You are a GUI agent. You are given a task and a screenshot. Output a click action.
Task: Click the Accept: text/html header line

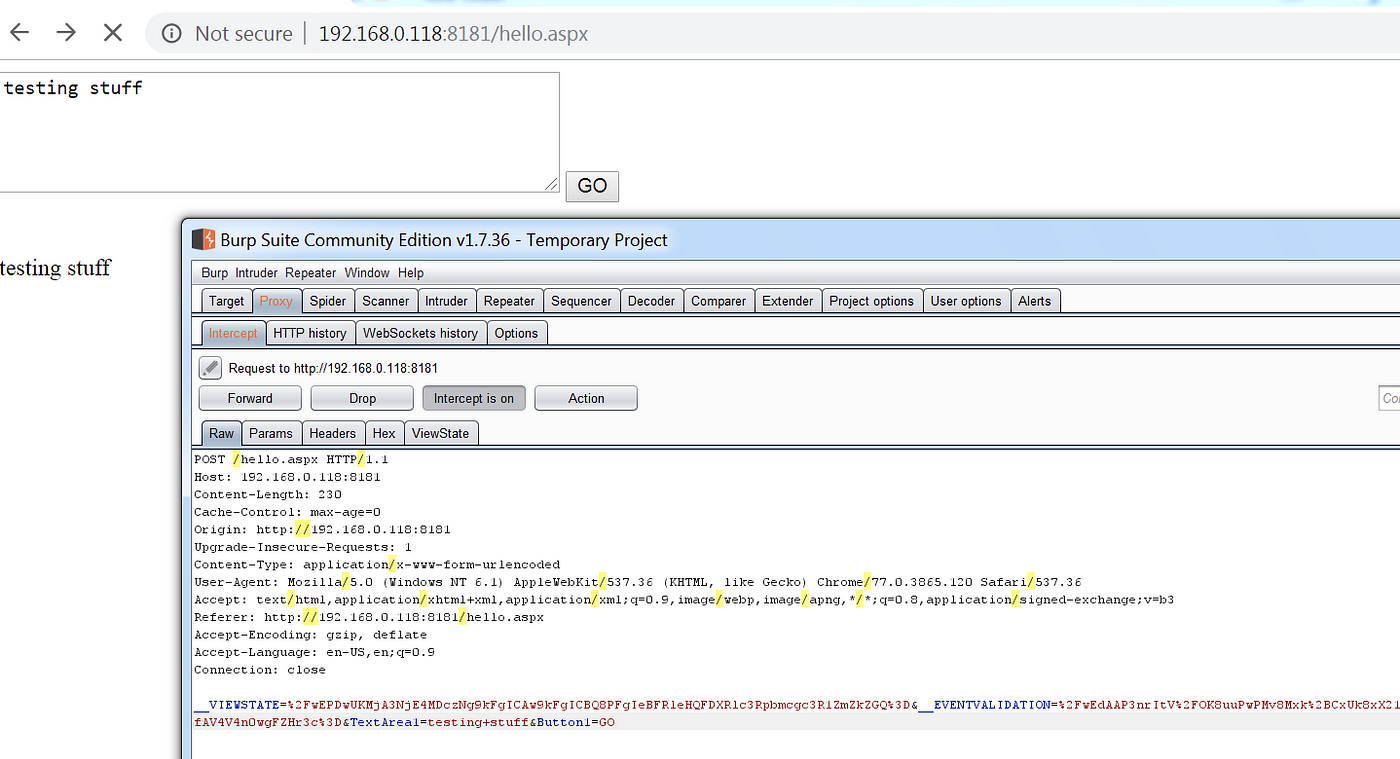684,600
